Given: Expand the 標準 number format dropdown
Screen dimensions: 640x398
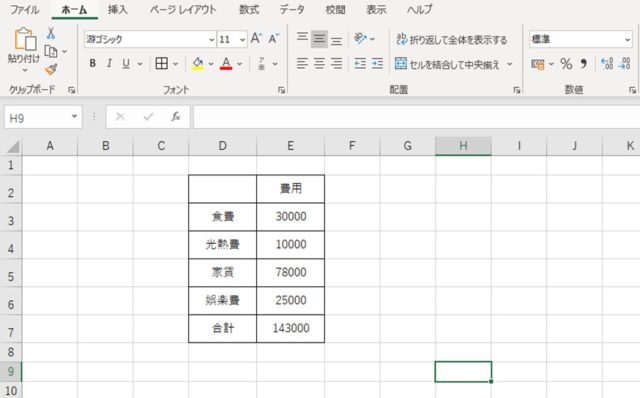Looking at the screenshot, I should 627,40.
